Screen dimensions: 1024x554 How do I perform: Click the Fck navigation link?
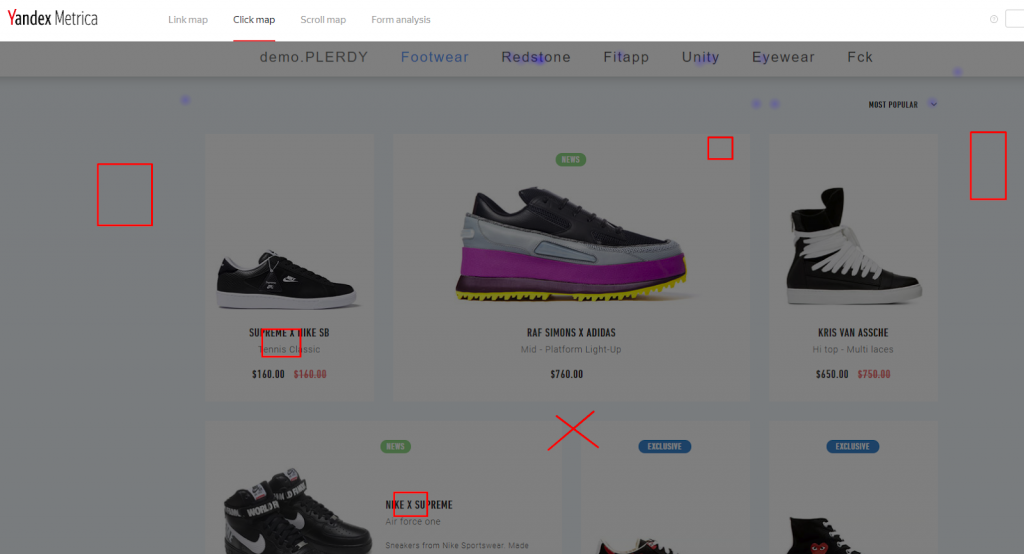click(x=859, y=57)
